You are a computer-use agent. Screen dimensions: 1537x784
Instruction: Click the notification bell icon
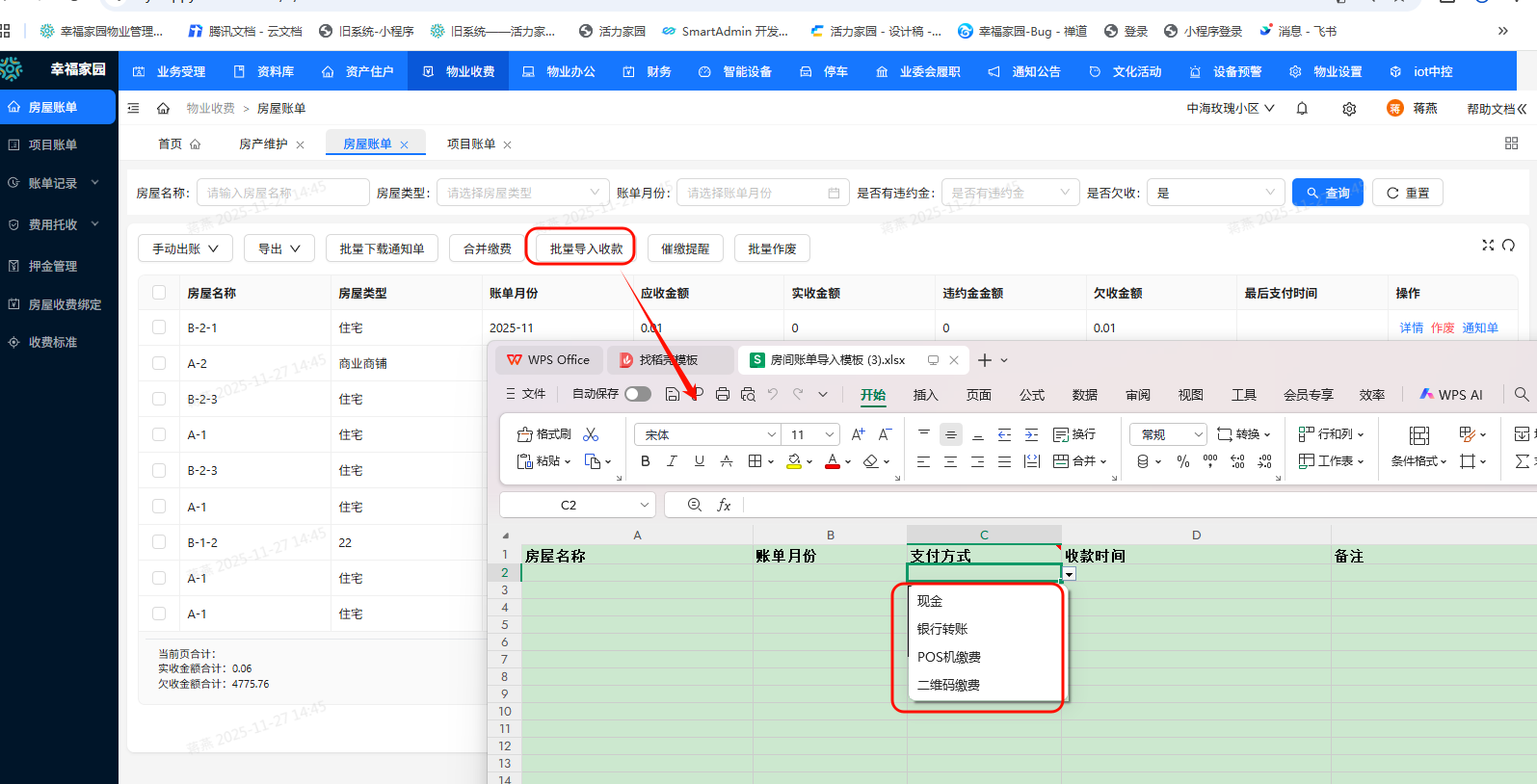tap(1302, 109)
